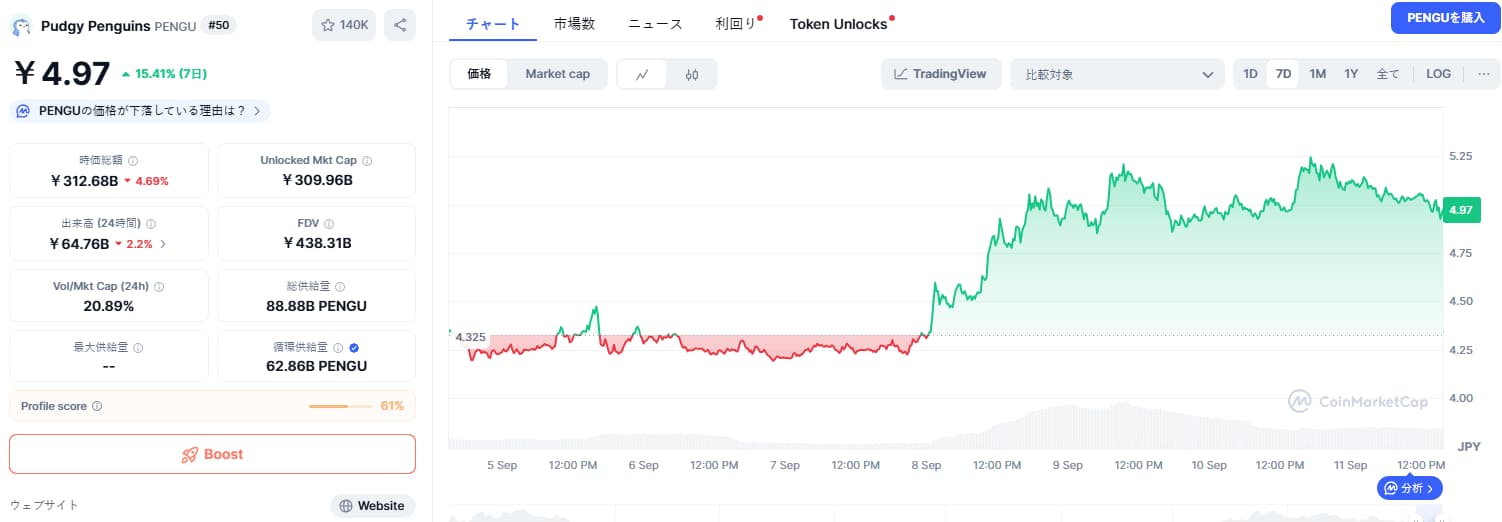Viewport: 1502px width, 522px height.
Task: Set chart range to 1Y
Action: coord(1351,74)
